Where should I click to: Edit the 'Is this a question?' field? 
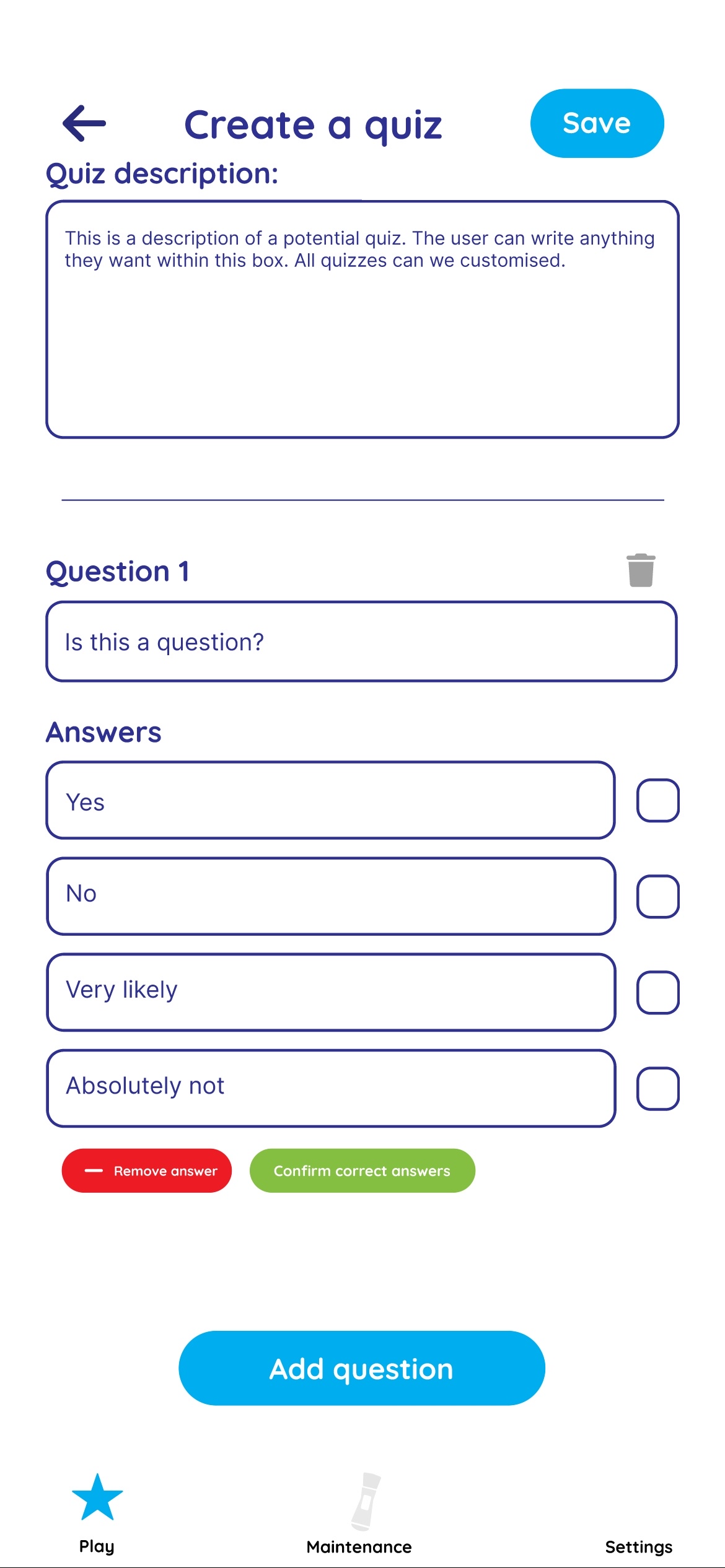(x=362, y=642)
